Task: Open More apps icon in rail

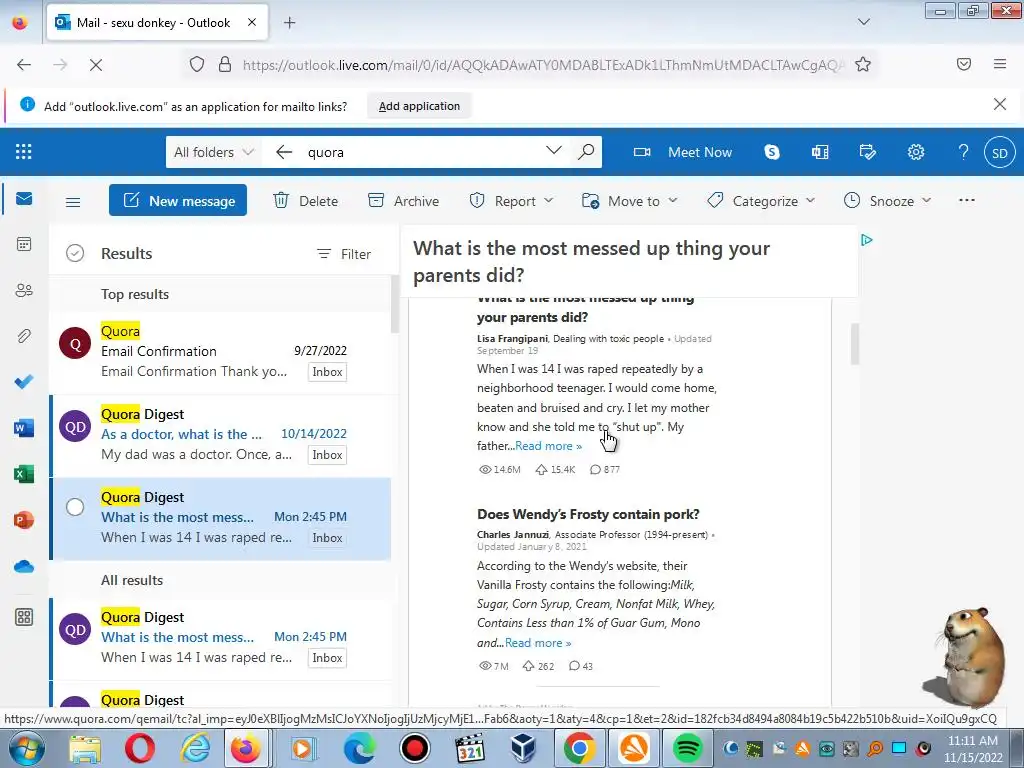Action: point(24,617)
